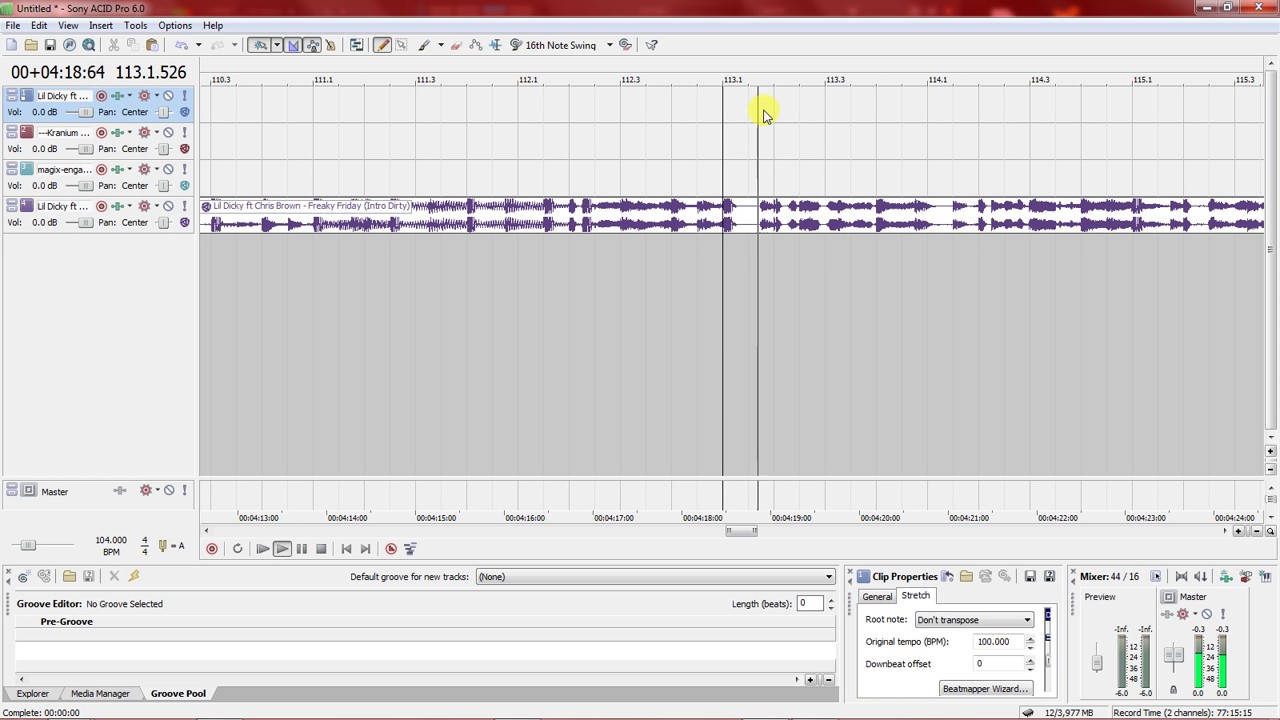1280x720 pixels.
Task: Open Track FX gear on Kranium track
Action: [x=144, y=133]
